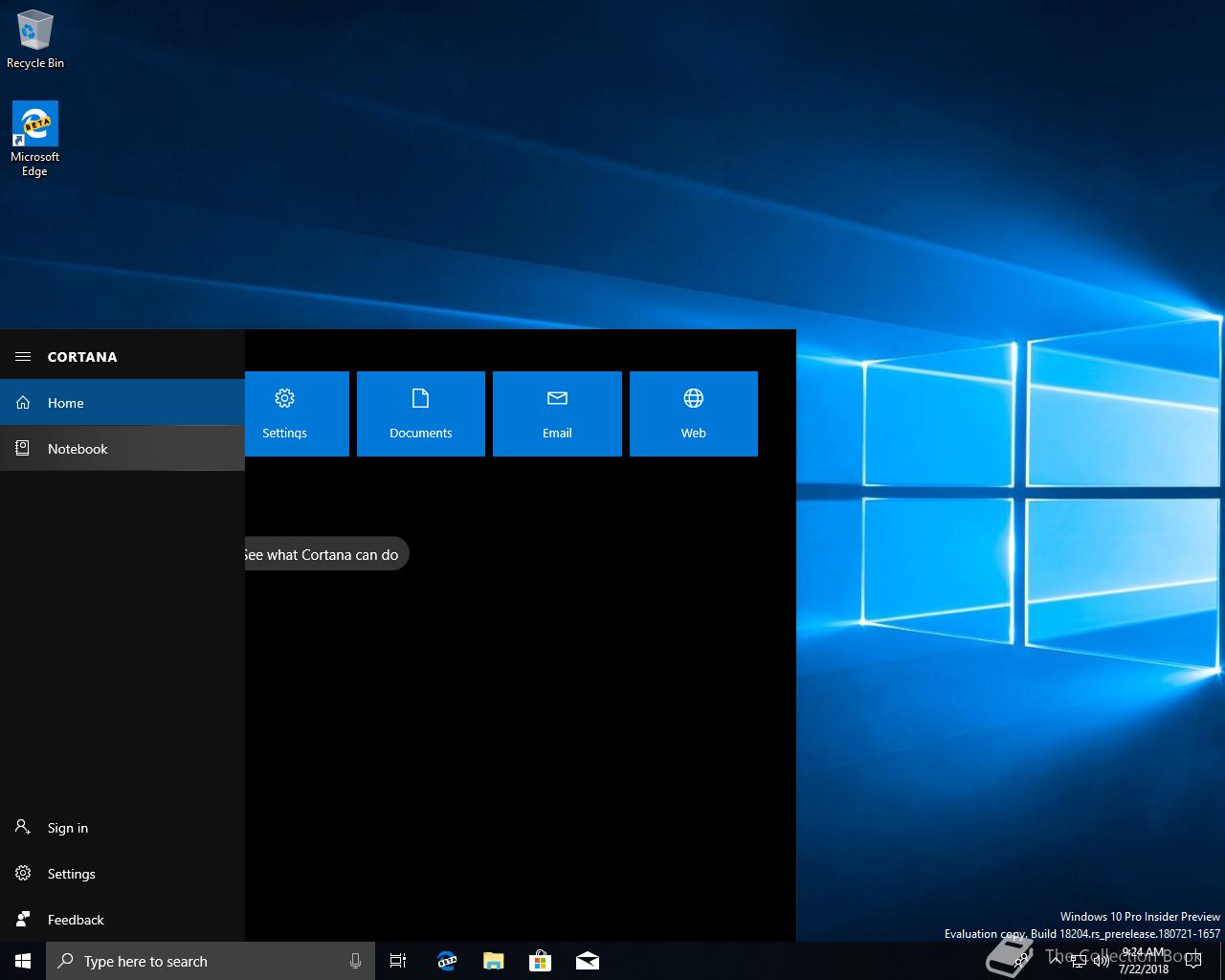Open the clock showing 9:24 AM
Screen dimensions: 1225x980
pyautogui.click(x=1144, y=961)
